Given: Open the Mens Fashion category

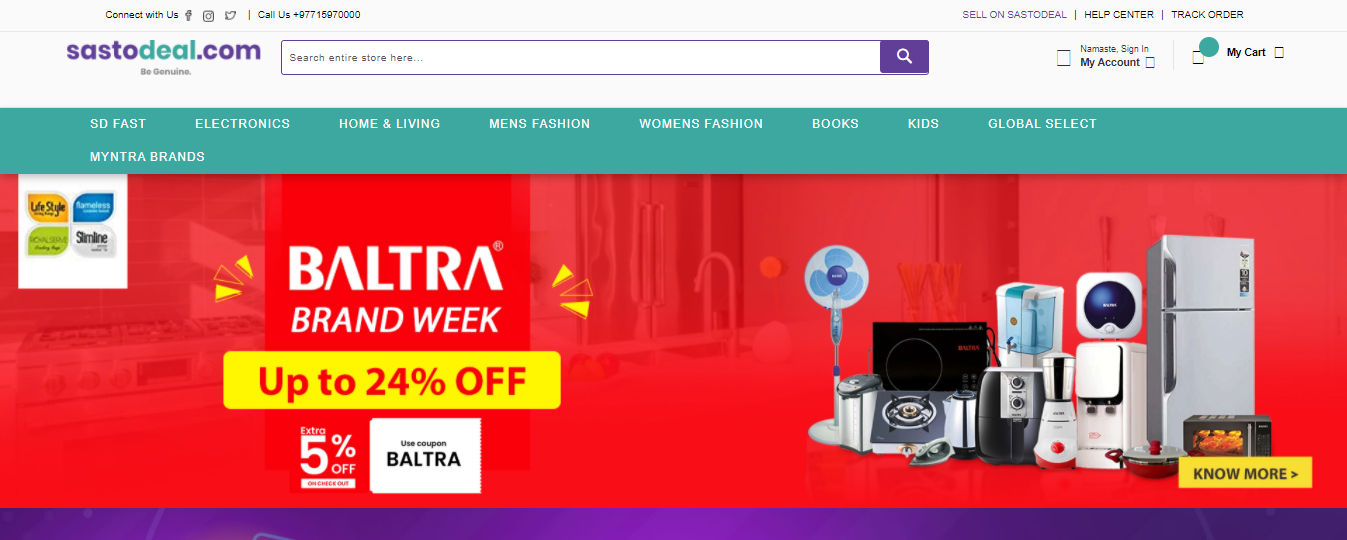Looking at the screenshot, I should [x=539, y=124].
